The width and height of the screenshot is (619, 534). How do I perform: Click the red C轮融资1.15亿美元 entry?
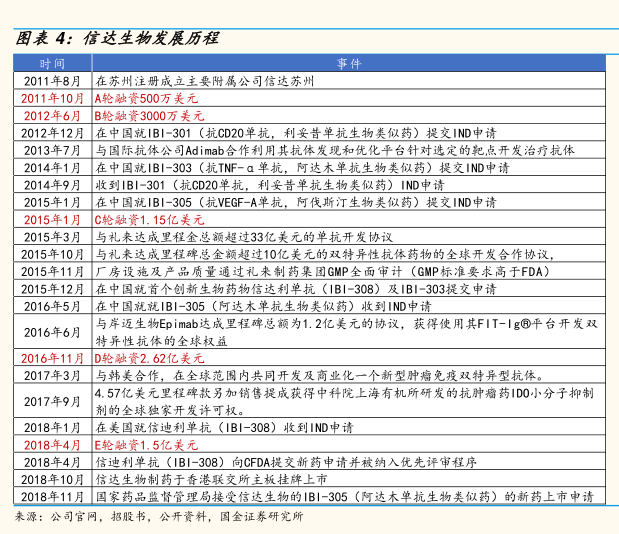pos(149,218)
